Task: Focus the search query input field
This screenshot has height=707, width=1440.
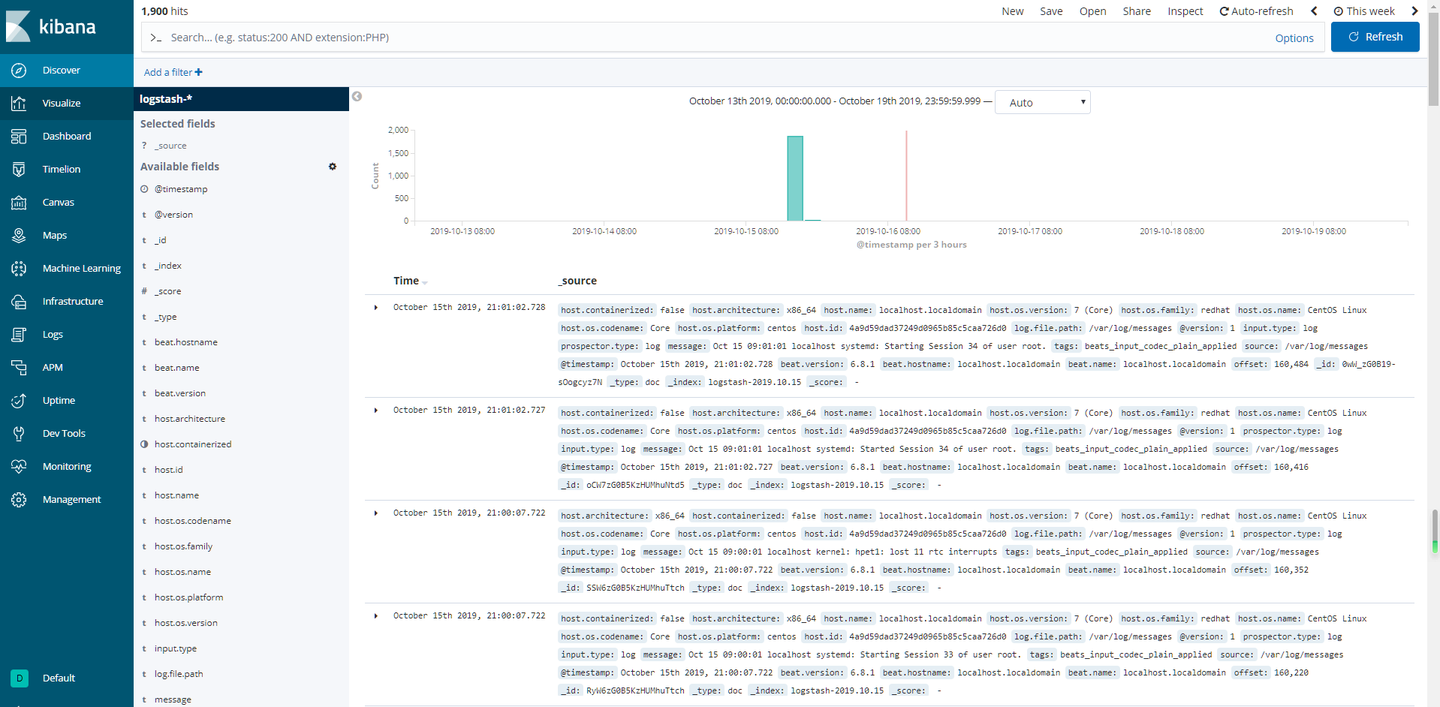Action: click(715, 37)
